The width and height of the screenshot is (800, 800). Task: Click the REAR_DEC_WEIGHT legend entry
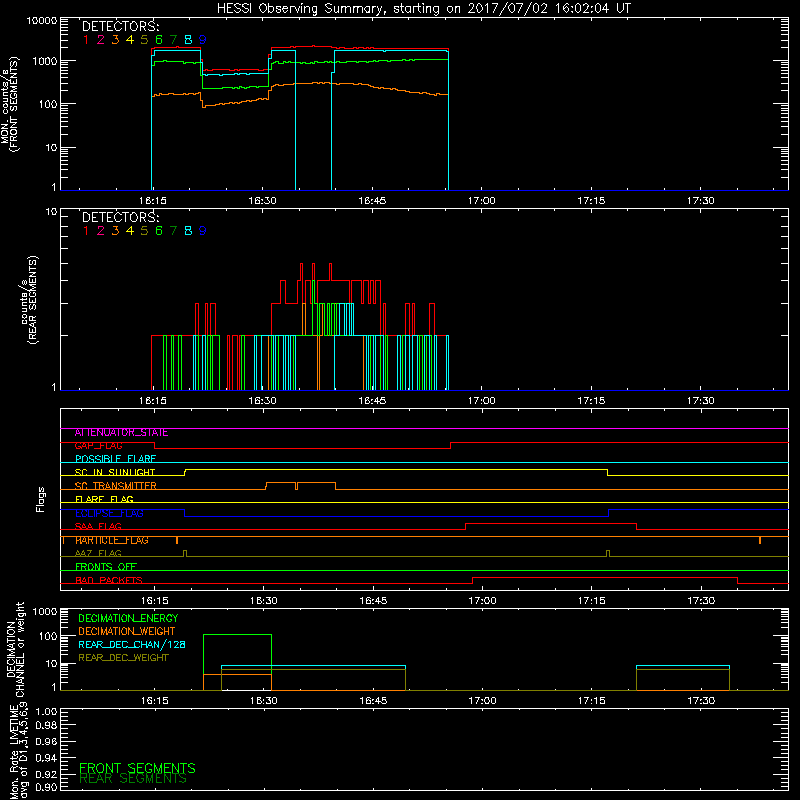[123, 658]
